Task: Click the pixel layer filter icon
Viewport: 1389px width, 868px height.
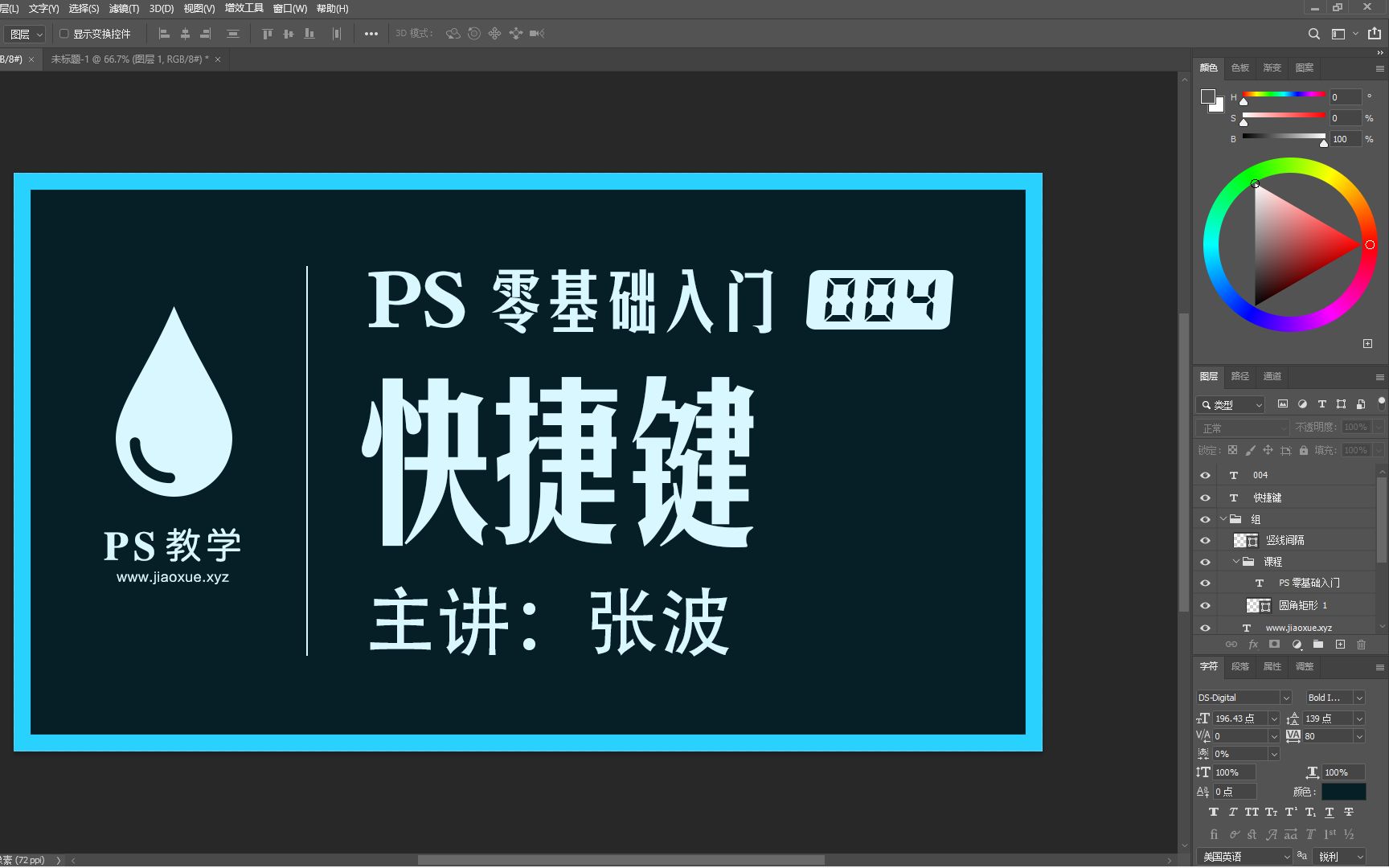Action: [1283, 404]
